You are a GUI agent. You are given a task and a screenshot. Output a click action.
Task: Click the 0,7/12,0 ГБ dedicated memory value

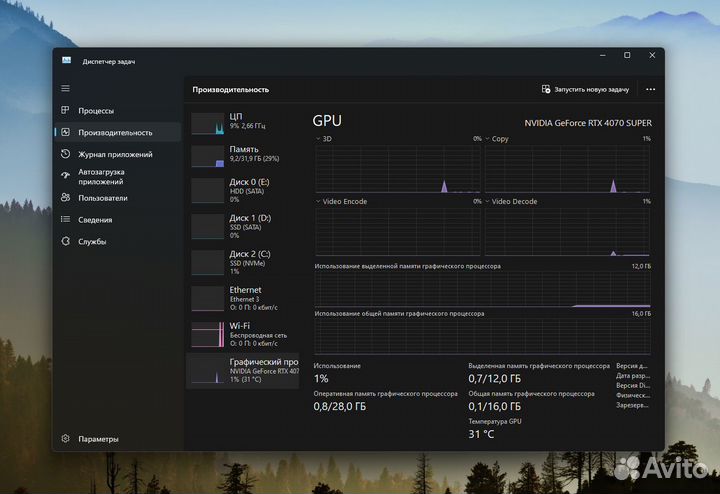click(x=495, y=379)
